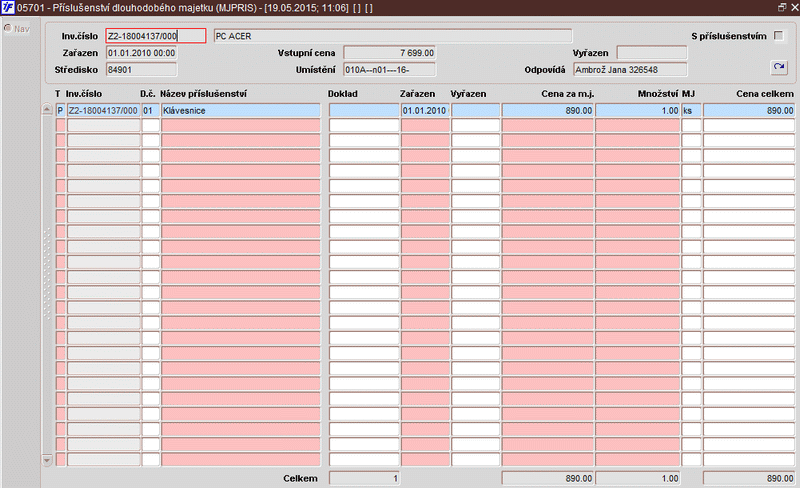
Task: Click the Umístění field 010A--n01---16-
Action: [390, 69]
